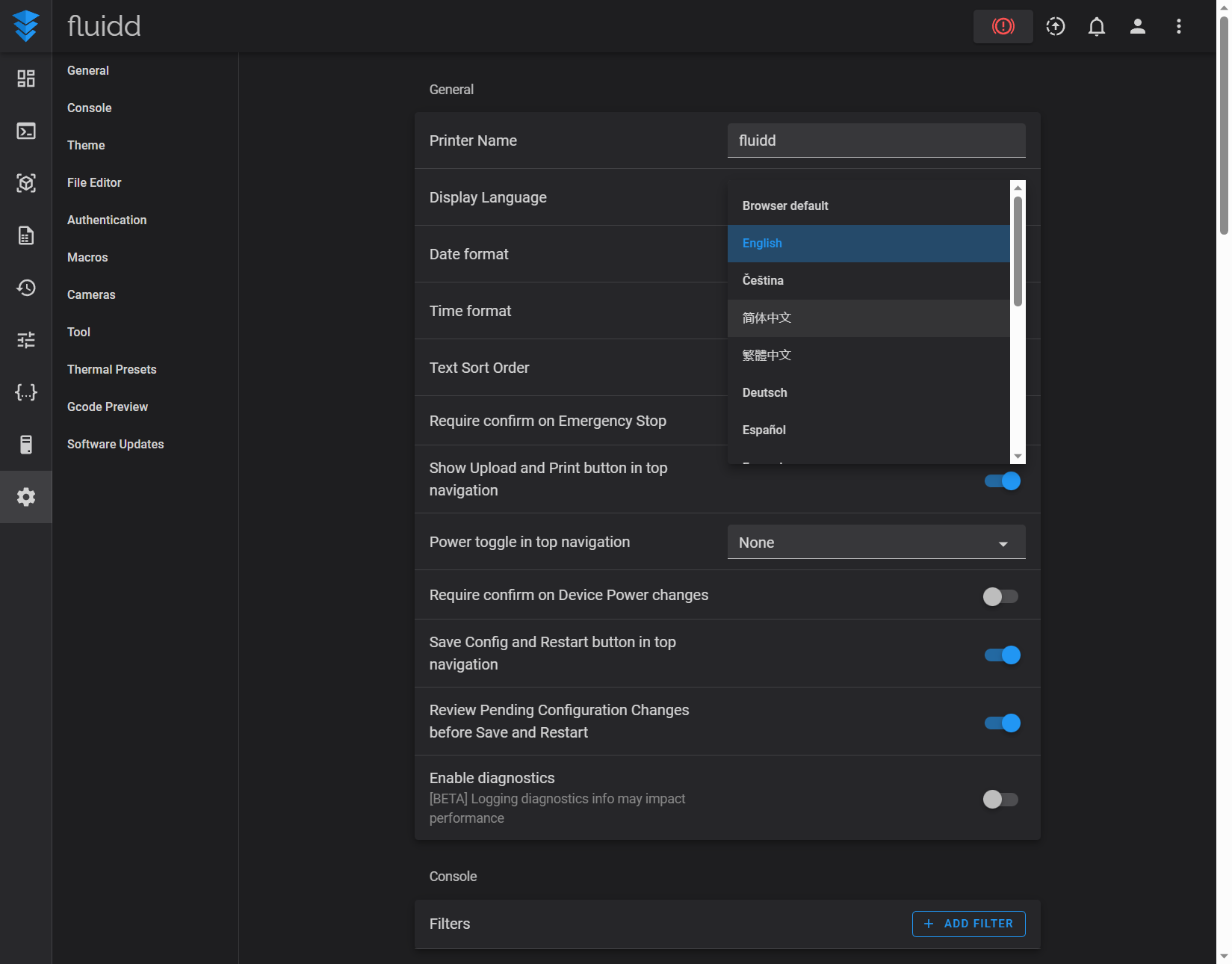Open the Configuration braces icon
1232x964 pixels.
(x=26, y=392)
